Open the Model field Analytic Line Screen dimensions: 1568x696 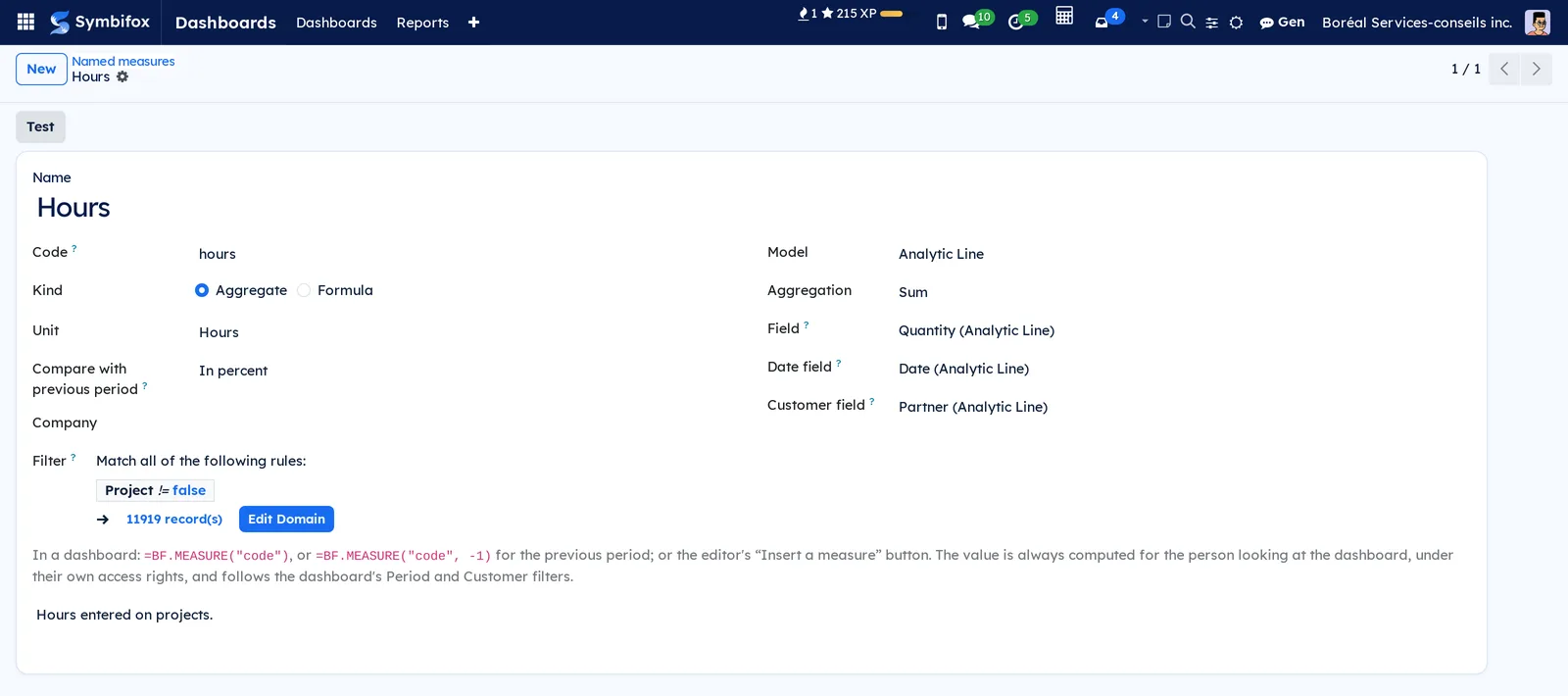pyautogui.click(x=1184, y=254)
